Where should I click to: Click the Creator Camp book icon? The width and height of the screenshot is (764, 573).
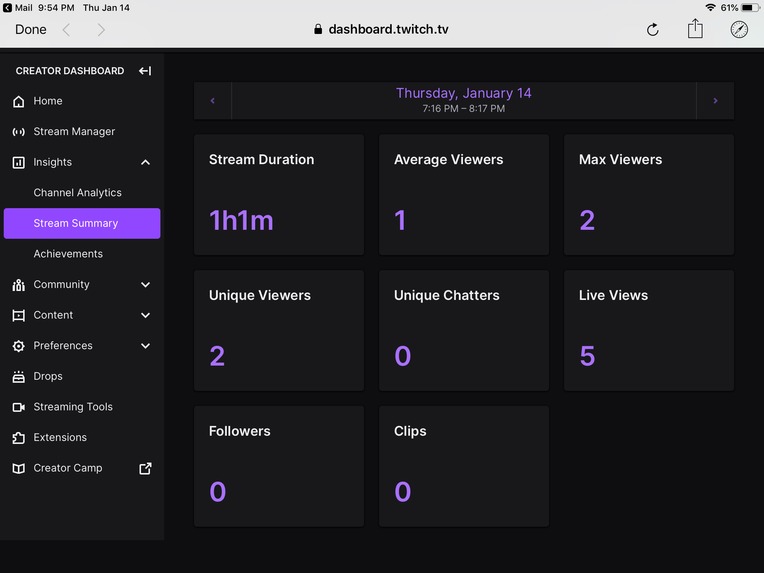click(x=19, y=469)
